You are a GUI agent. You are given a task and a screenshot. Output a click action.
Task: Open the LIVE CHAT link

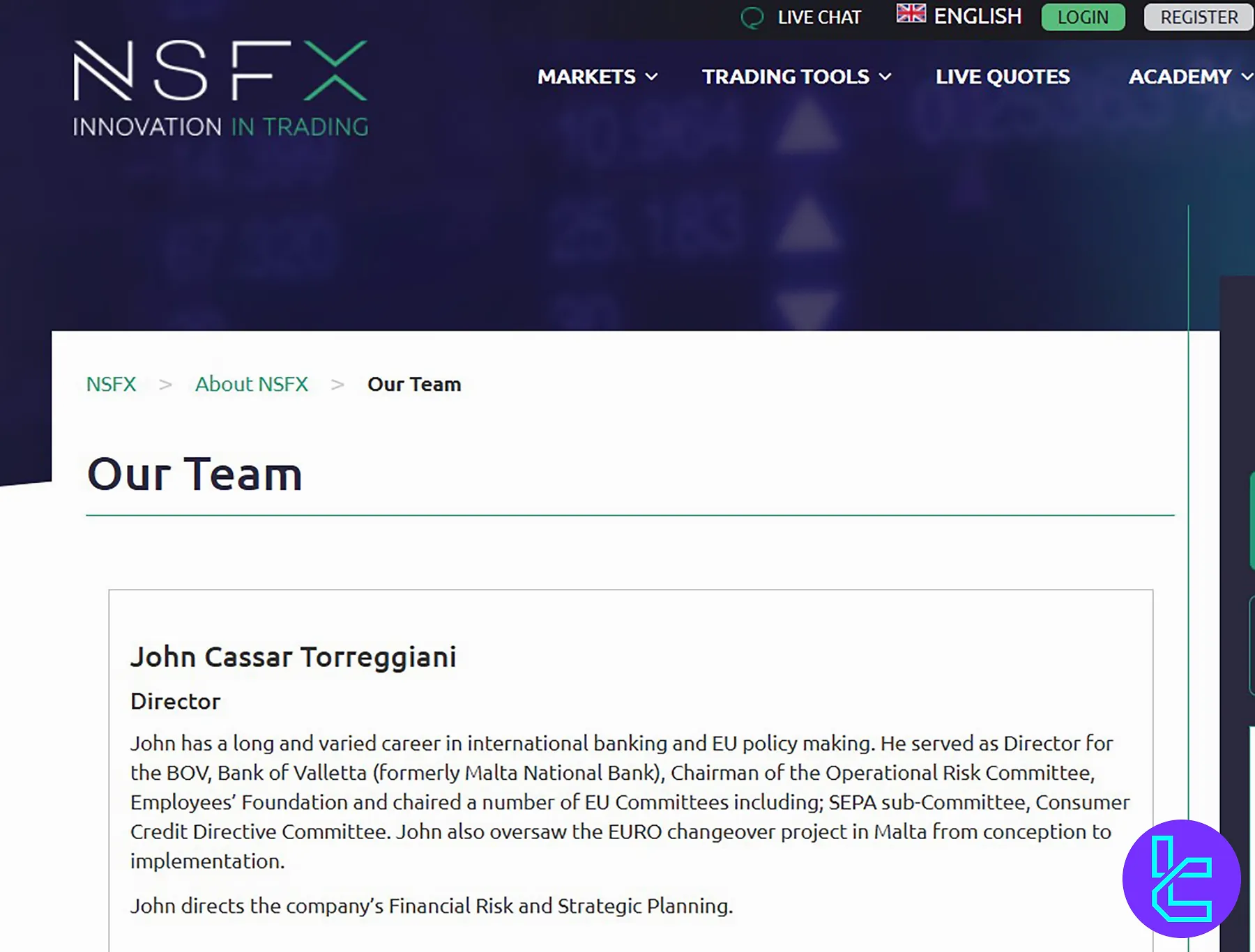pyautogui.click(x=819, y=17)
